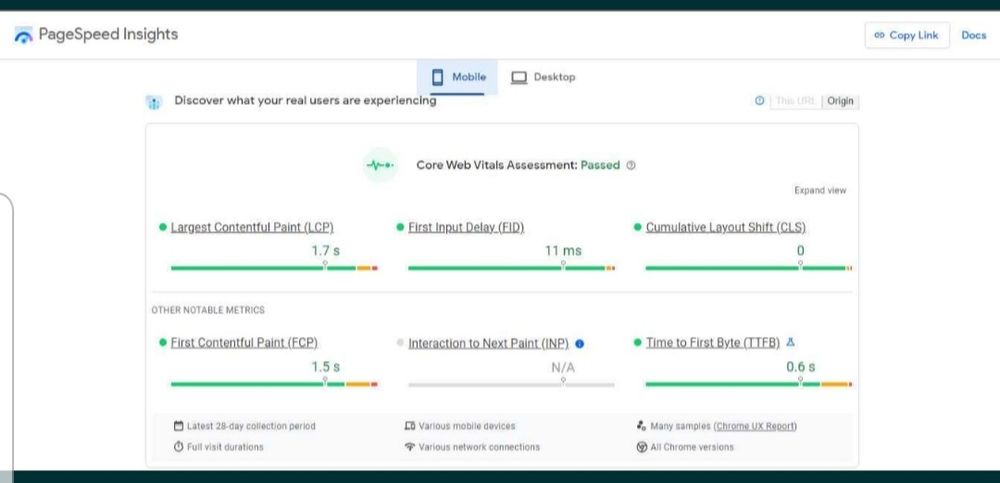Open First Contentful Paint (FCP) link
Viewport: 1000px width, 483px height.
[244, 343]
